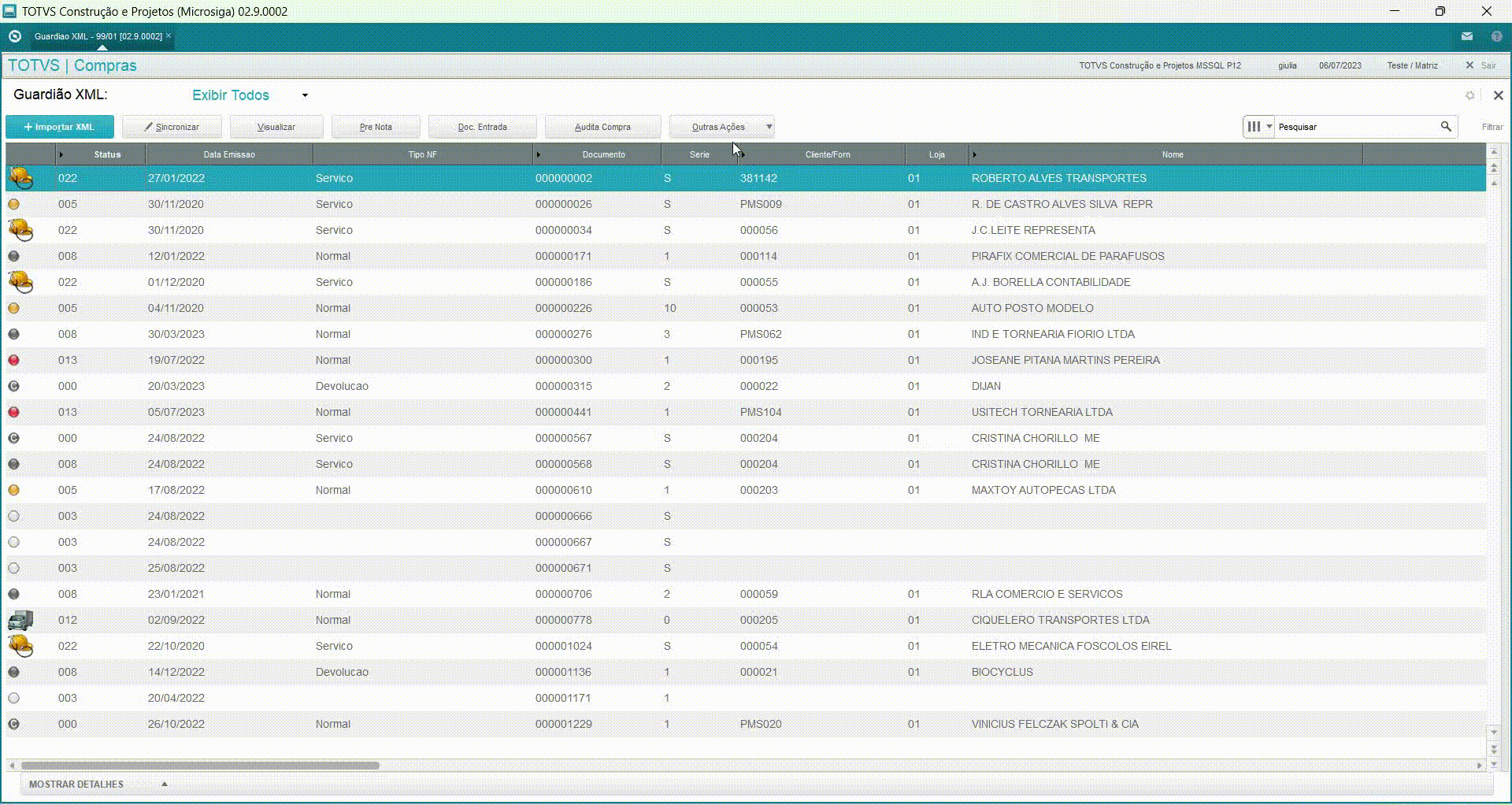Click orange status dot of document 000000026

point(13,204)
